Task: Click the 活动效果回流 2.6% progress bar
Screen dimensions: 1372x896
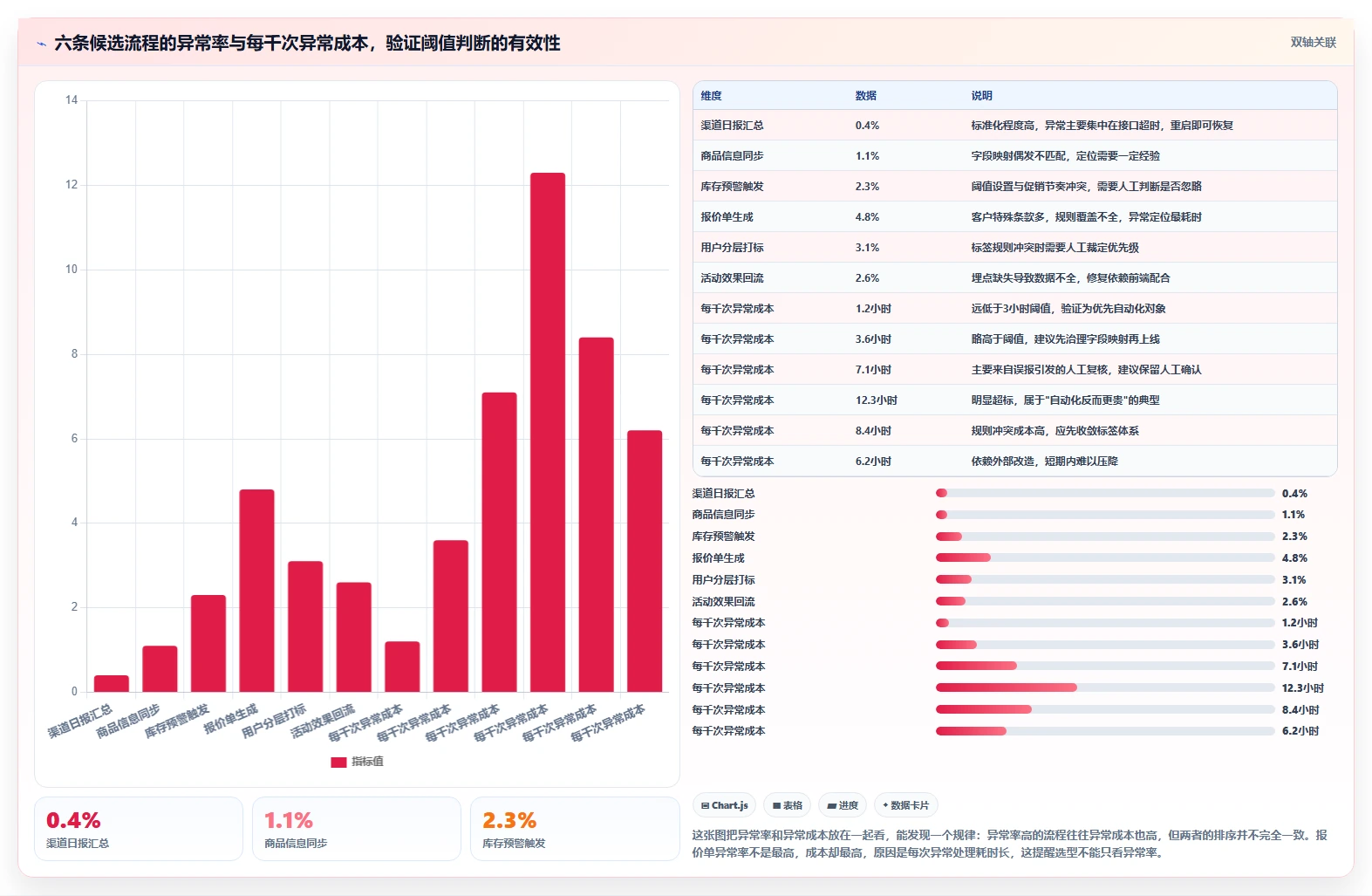Action: [1105, 601]
